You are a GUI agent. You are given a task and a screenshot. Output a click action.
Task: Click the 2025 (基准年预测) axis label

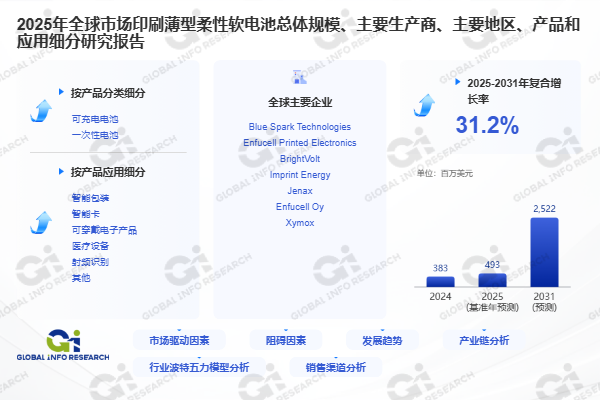pyautogui.click(x=492, y=302)
